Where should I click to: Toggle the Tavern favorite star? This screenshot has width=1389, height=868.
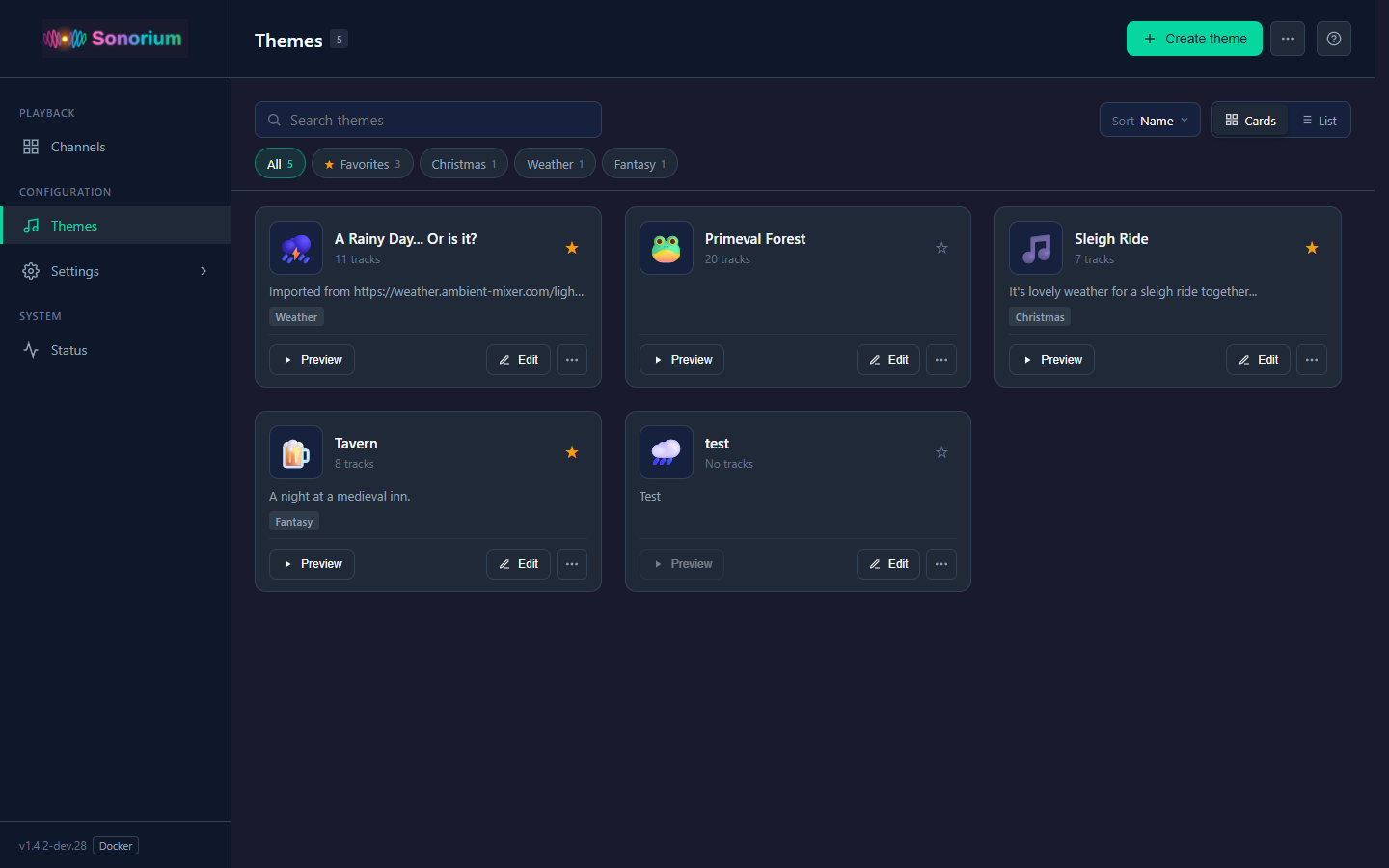[572, 452]
